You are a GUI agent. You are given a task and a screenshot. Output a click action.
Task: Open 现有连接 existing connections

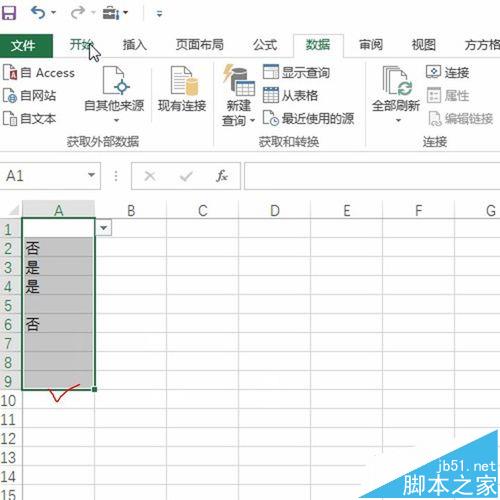pos(182,89)
